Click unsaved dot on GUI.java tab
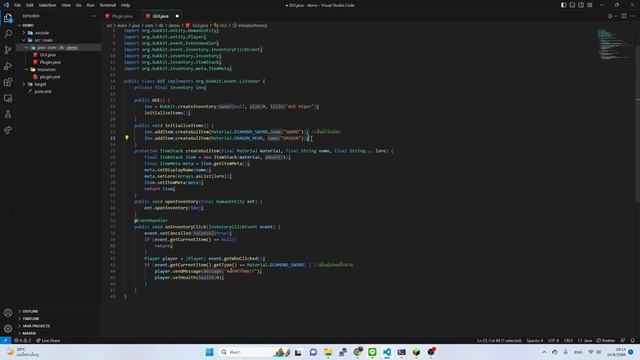Image resolution: width=640 pixels, height=360 pixels. pos(177,16)
